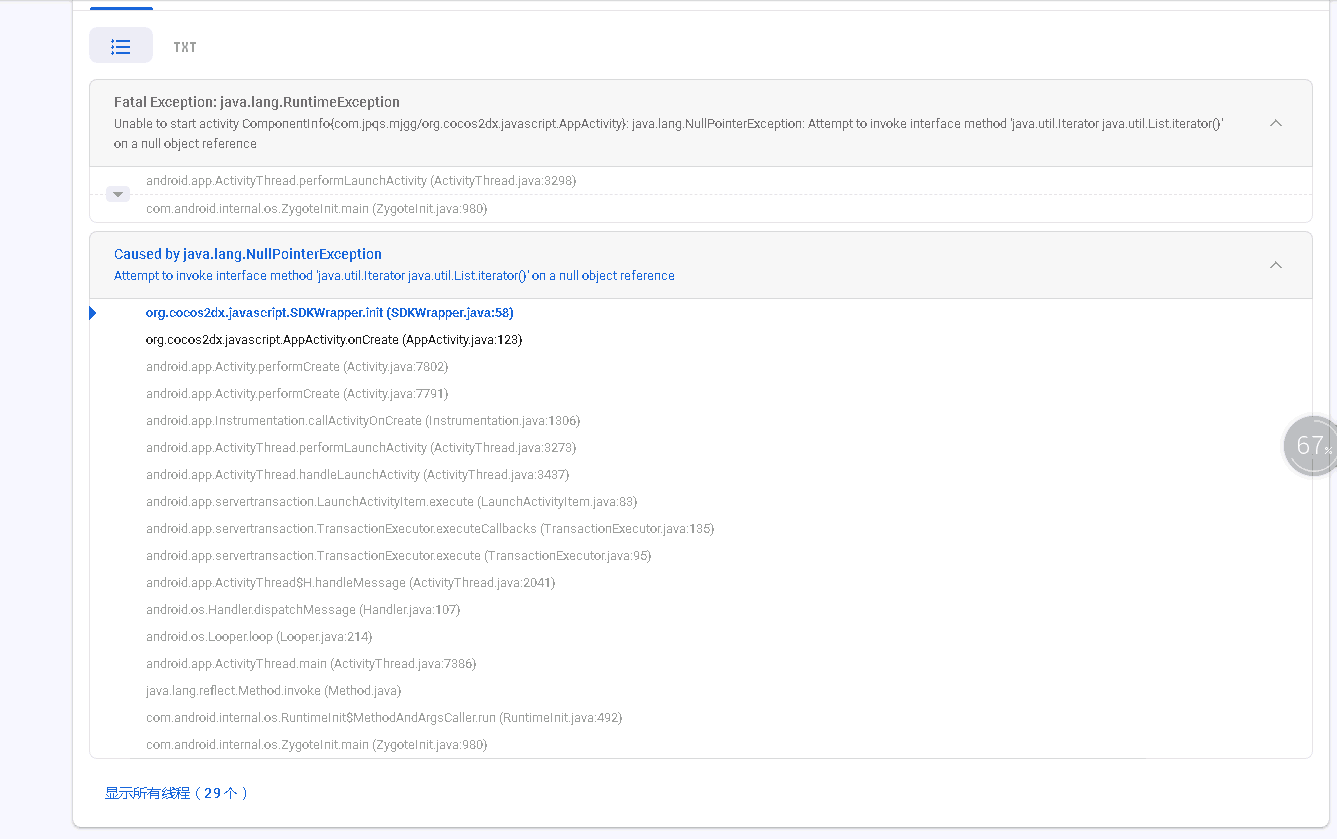Viewport: 1337px width, 839px height.
Task: Collapse the Caused by NullPointerException chevron
Action: click(x=1275, y=265)
